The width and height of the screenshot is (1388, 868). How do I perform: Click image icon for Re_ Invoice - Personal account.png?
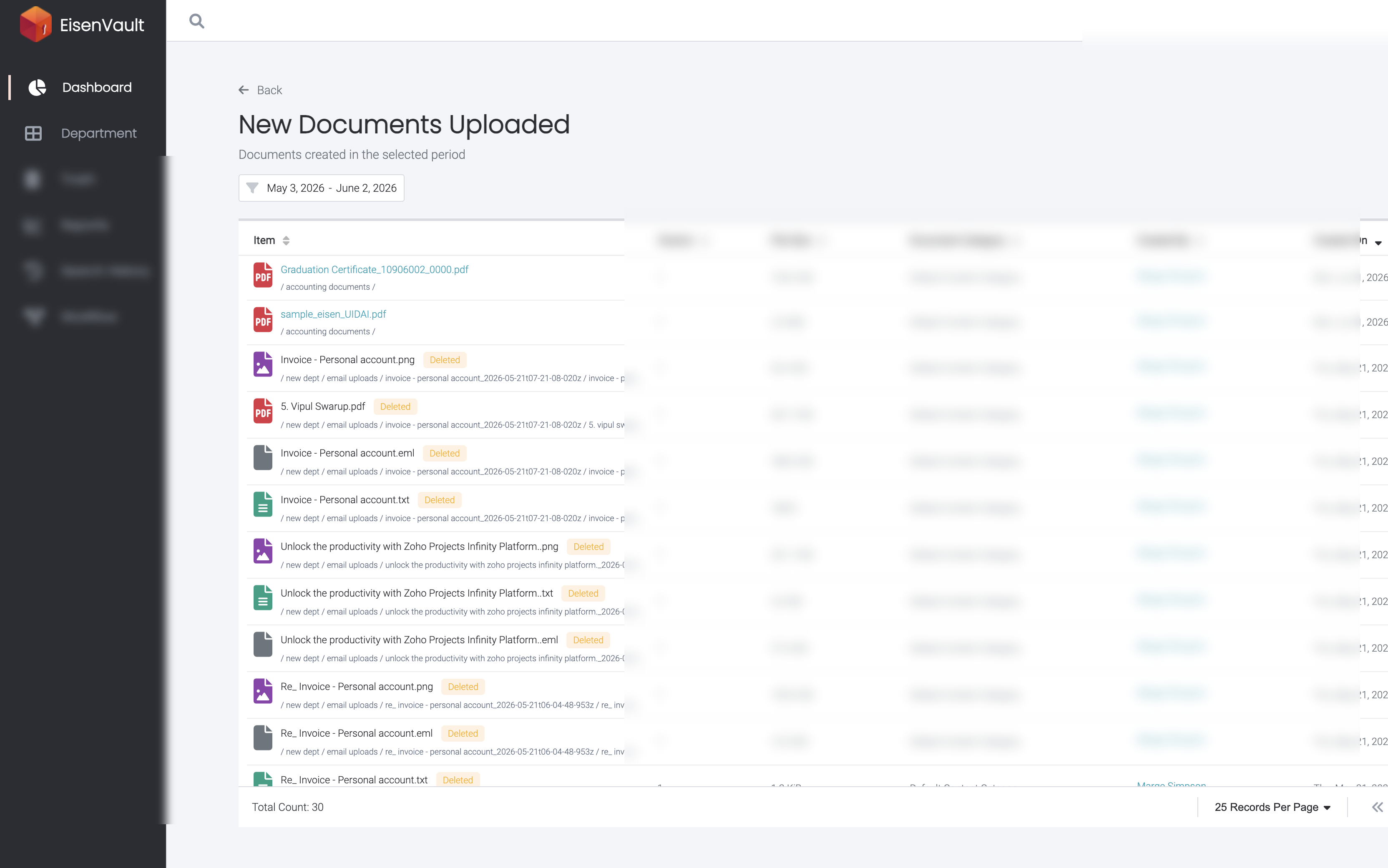point(263,691)
